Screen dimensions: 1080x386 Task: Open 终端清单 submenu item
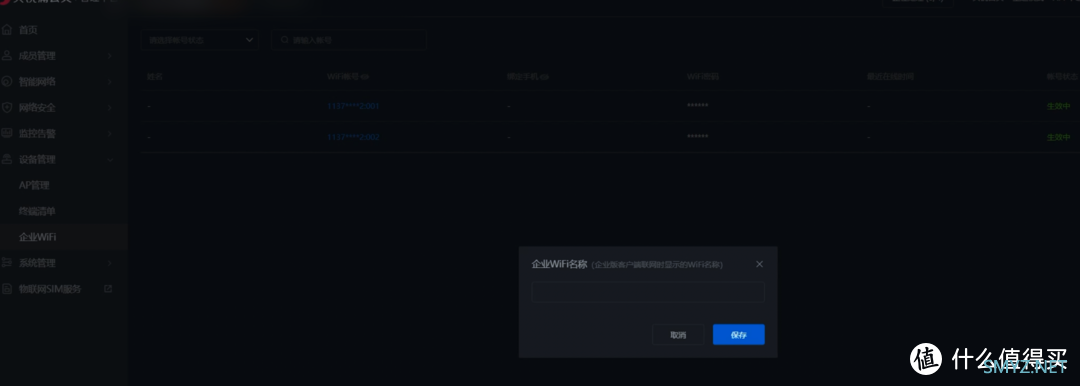coord(37,211)
